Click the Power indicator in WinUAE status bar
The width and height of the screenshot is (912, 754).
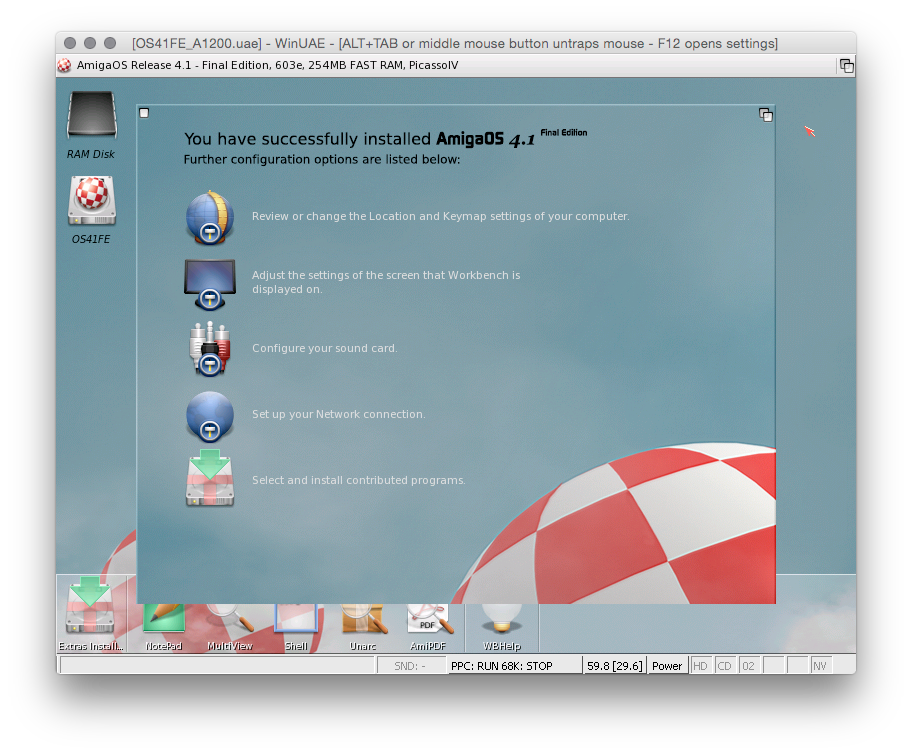(x=667, y=666)
